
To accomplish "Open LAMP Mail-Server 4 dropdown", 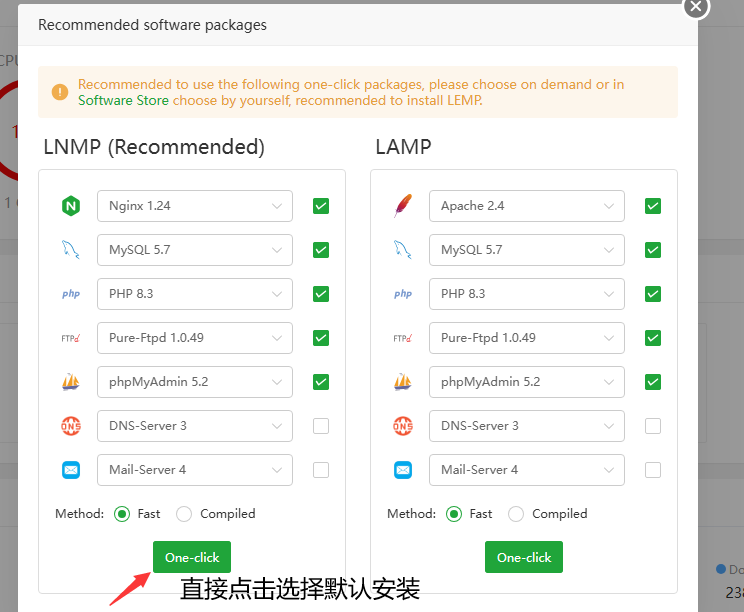I will 527,470.
